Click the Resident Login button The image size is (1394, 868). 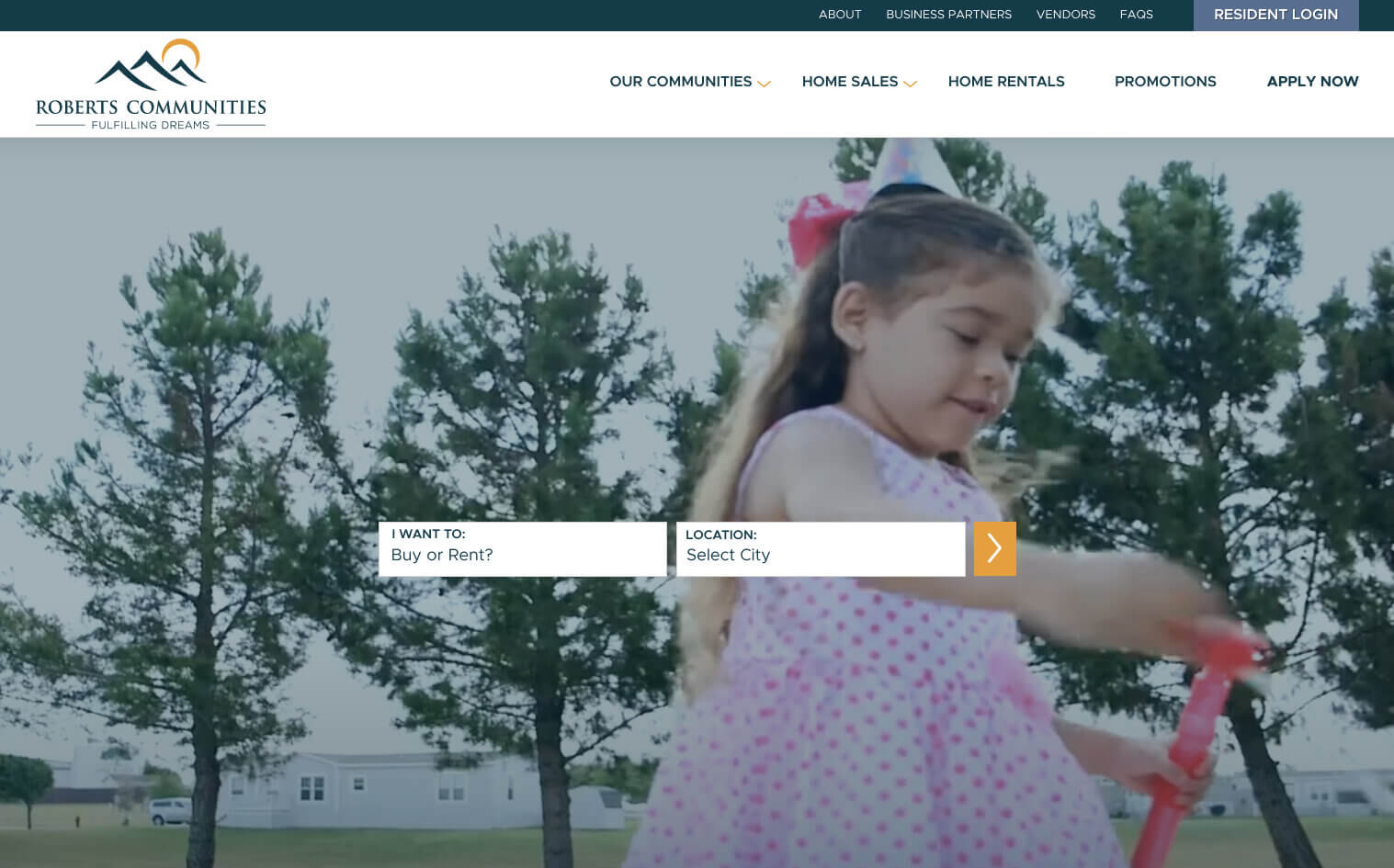[x=1275, y=15]
